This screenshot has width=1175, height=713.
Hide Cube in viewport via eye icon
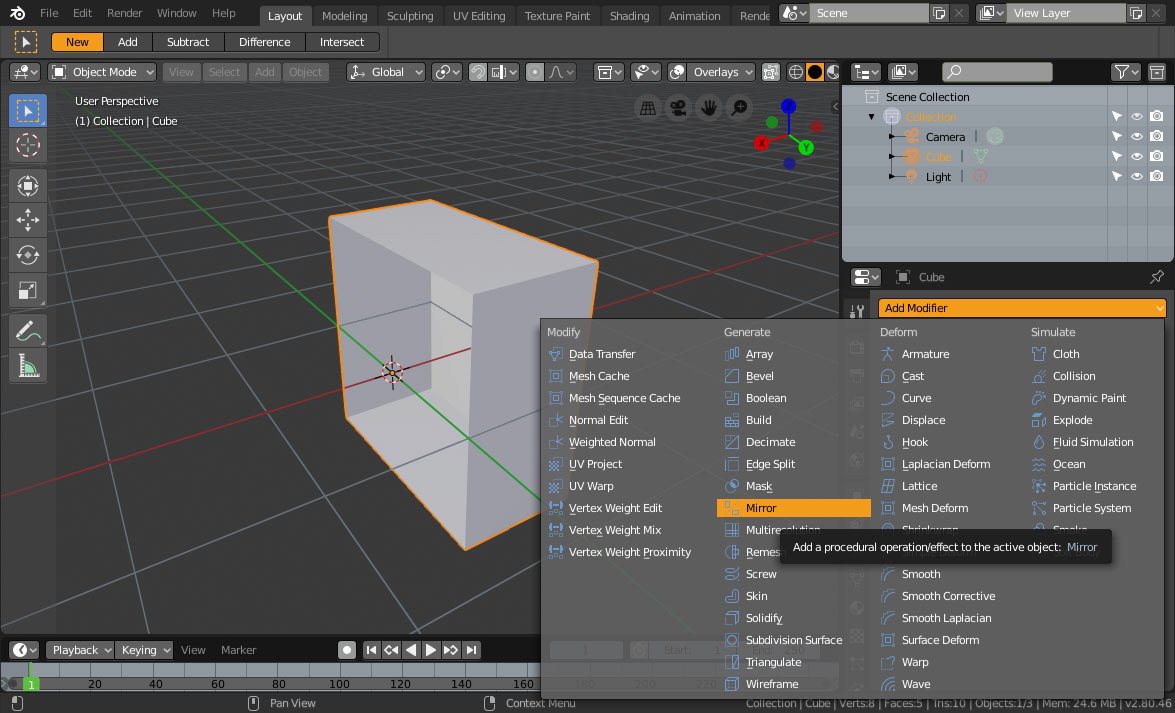coord(1137,157)
